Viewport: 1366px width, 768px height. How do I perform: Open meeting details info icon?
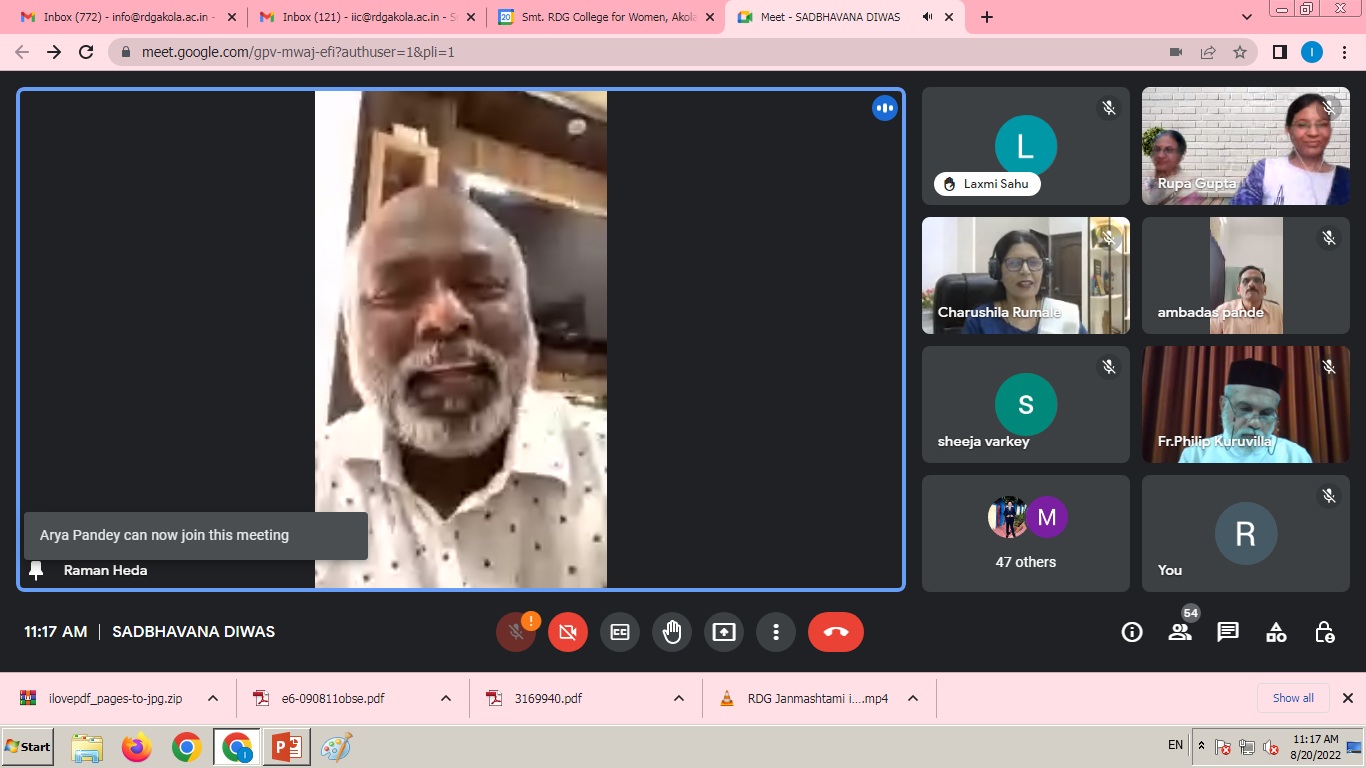(x=1132, y=632)
